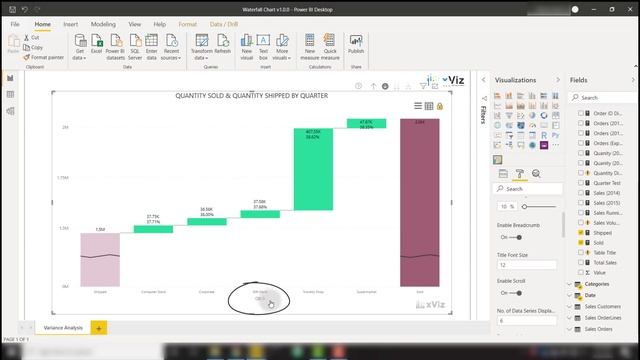Click the drill up arrow icon

coord(373,86)
